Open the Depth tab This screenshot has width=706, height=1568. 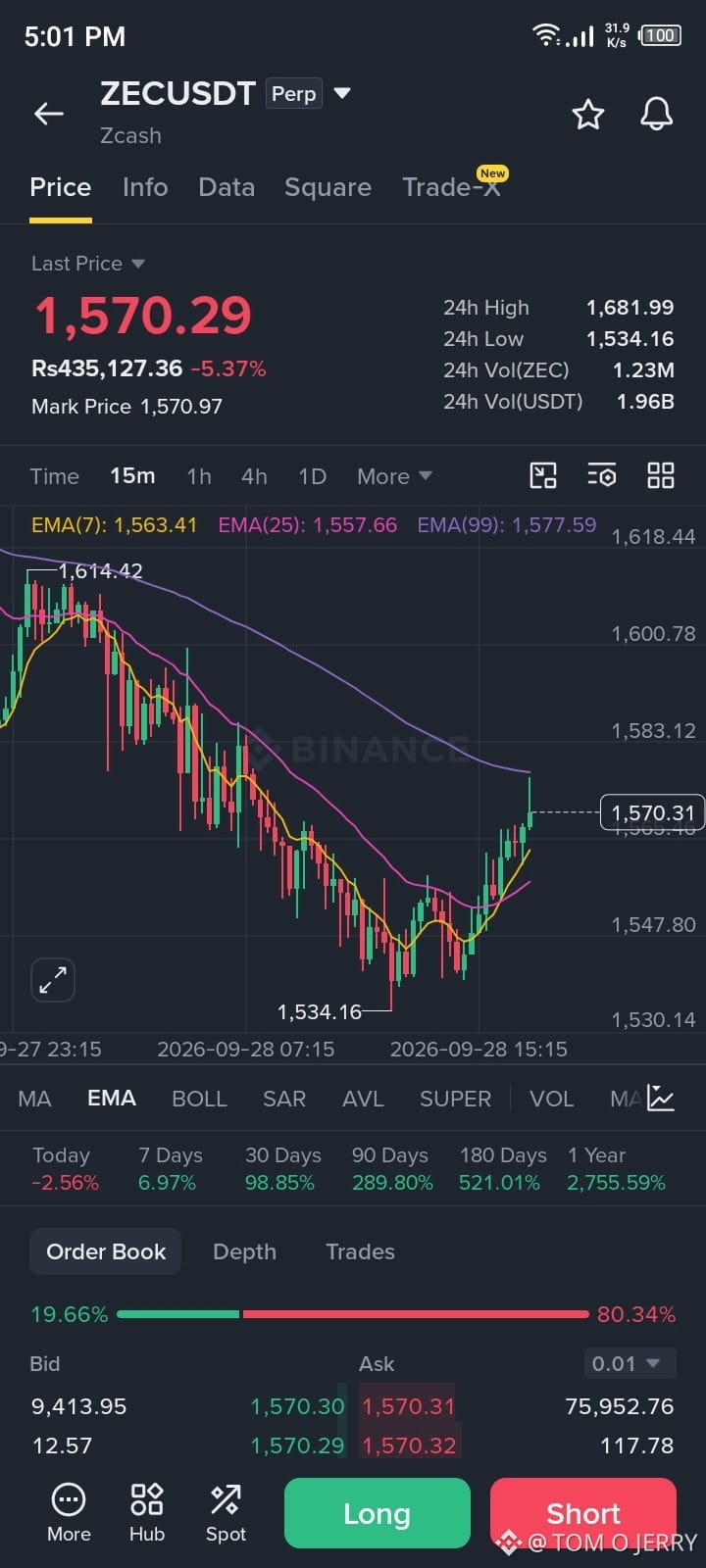tap(244, 1251)
